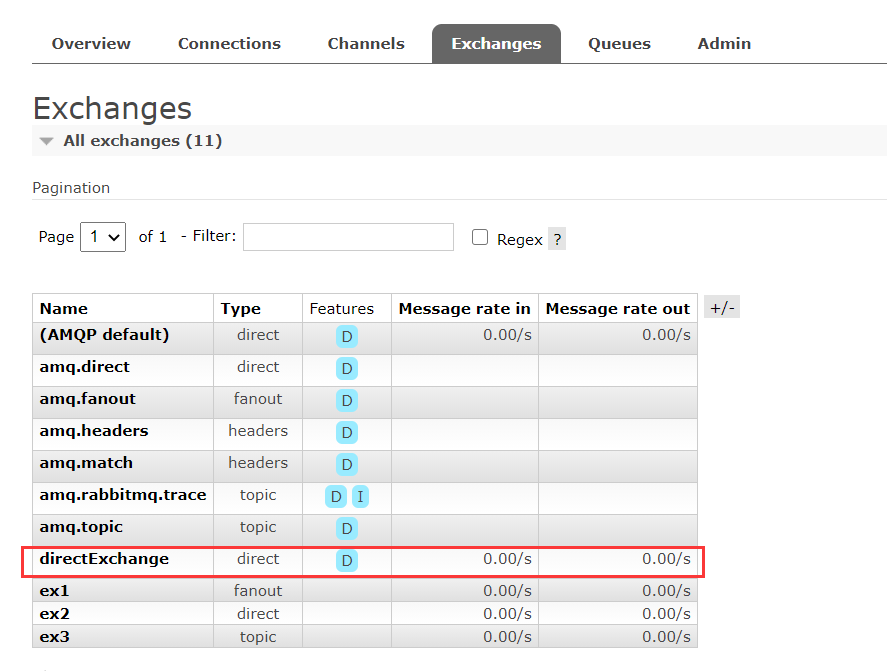Open the amq.fanout exchange details
This screenshot has width=887, height=671.
tap(88, 399)
